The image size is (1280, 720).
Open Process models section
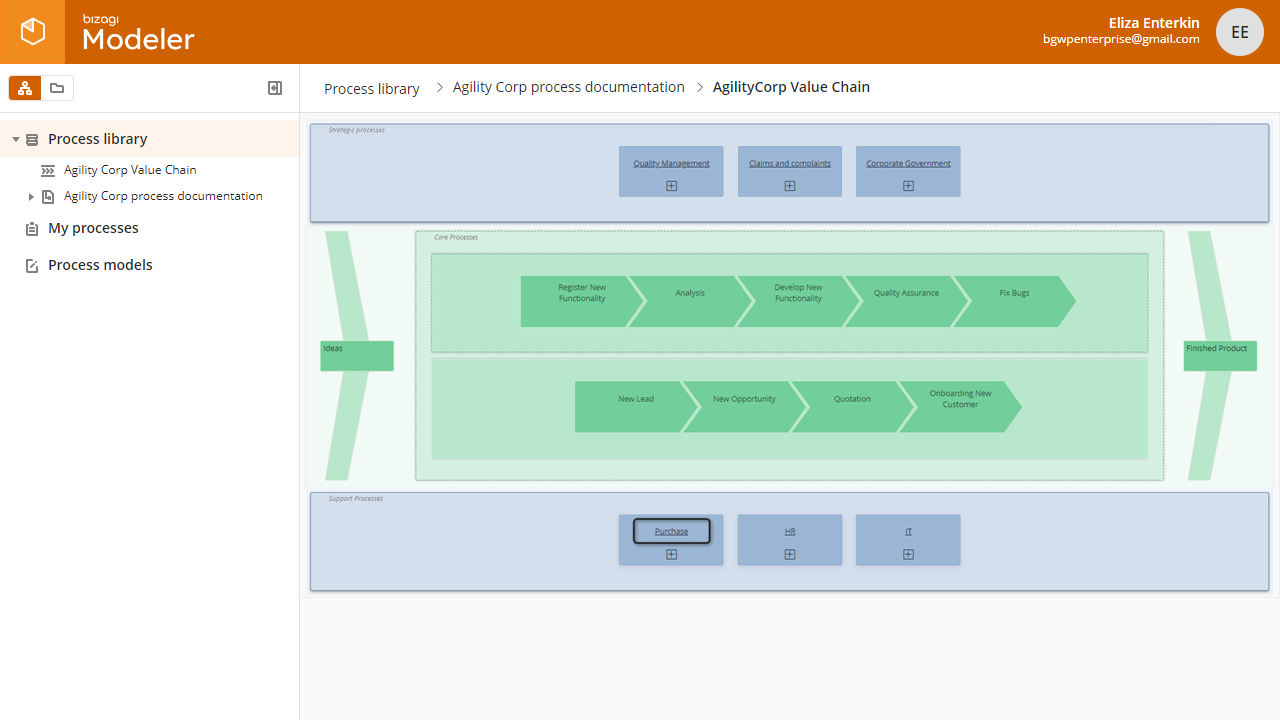100,265
